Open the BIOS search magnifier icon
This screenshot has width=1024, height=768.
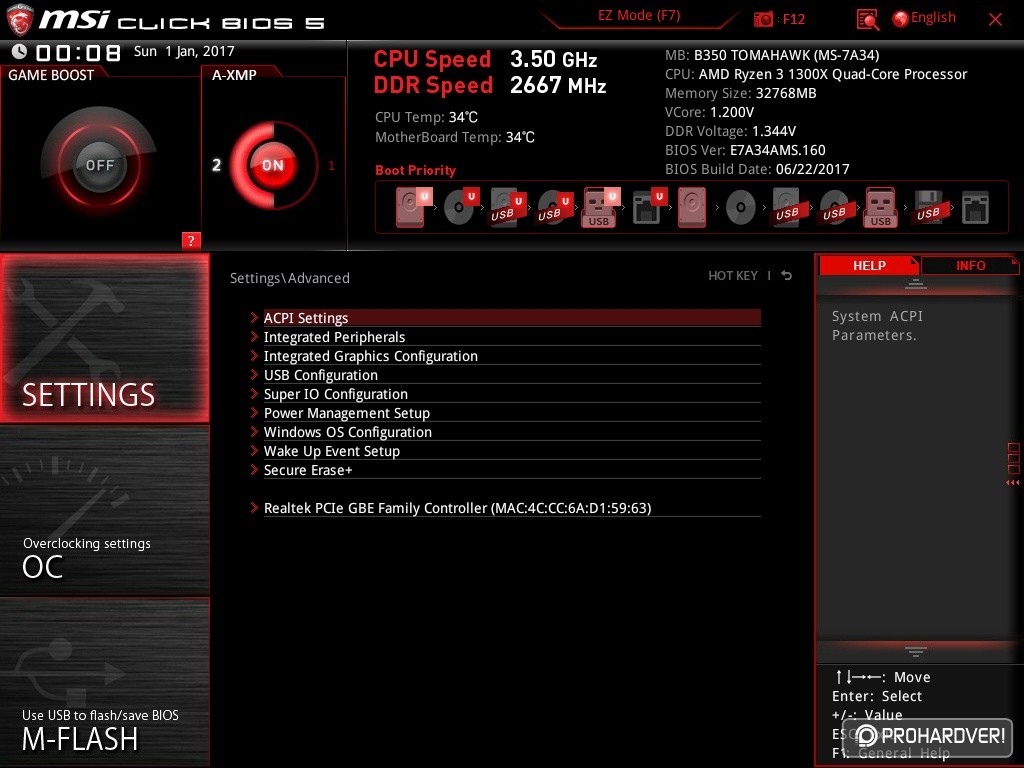point(867,19)
